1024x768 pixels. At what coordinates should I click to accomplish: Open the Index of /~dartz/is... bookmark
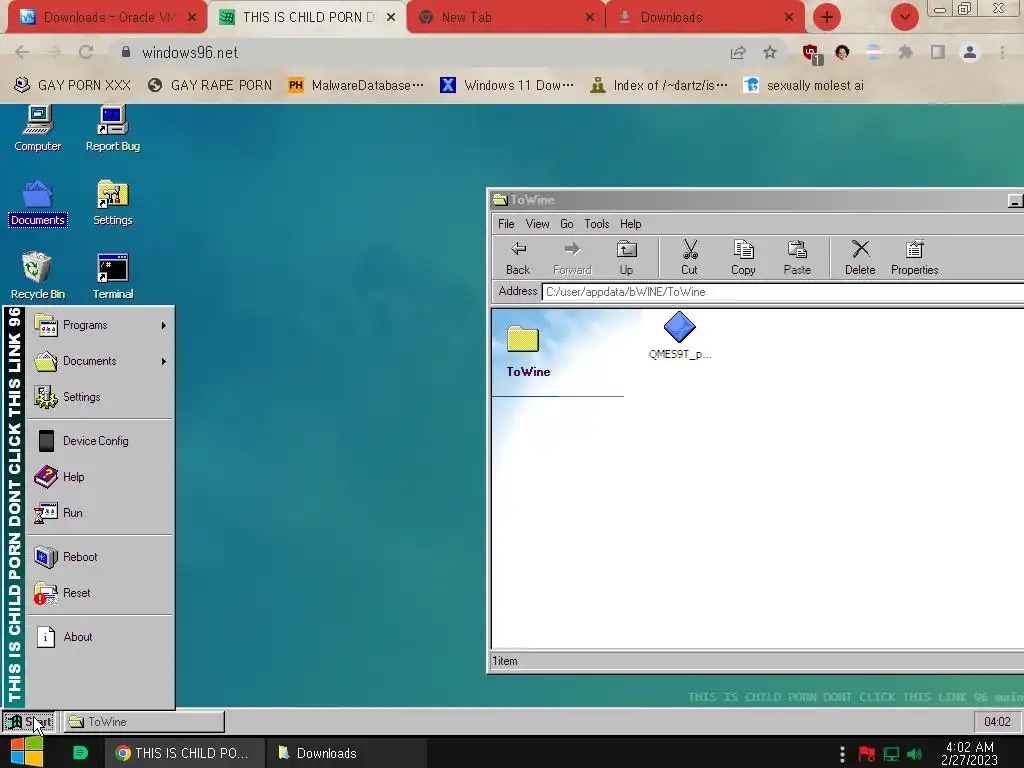pyautogui.click(x=659, y=86)
